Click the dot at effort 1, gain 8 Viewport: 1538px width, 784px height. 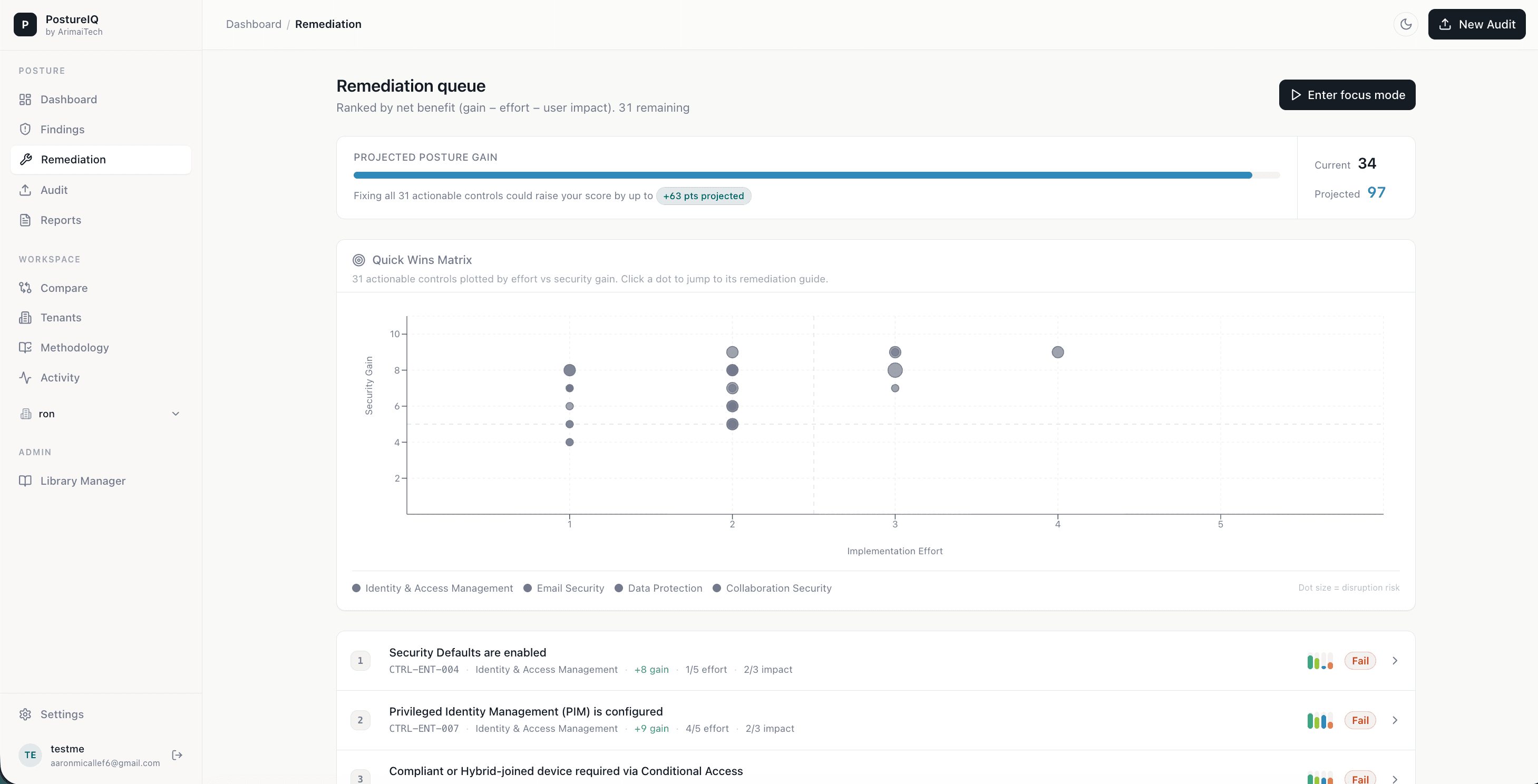[570, 370]
